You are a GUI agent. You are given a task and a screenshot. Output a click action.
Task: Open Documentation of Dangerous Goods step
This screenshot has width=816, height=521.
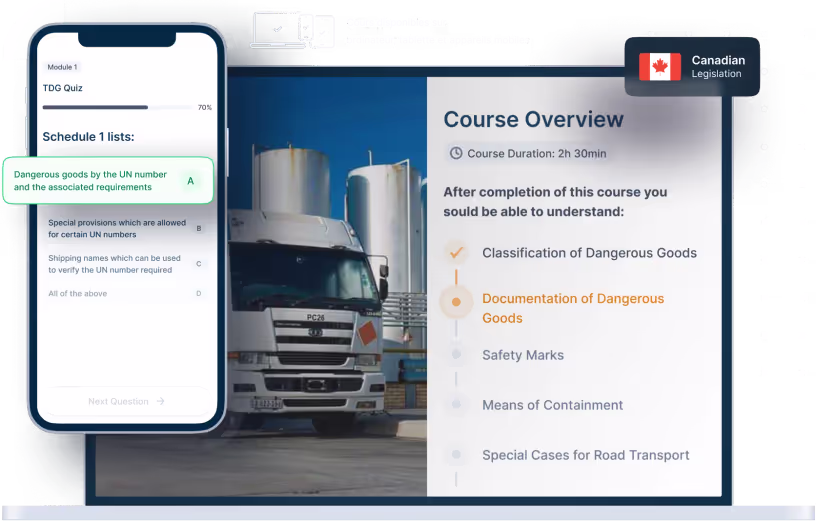tap(573, 308)
